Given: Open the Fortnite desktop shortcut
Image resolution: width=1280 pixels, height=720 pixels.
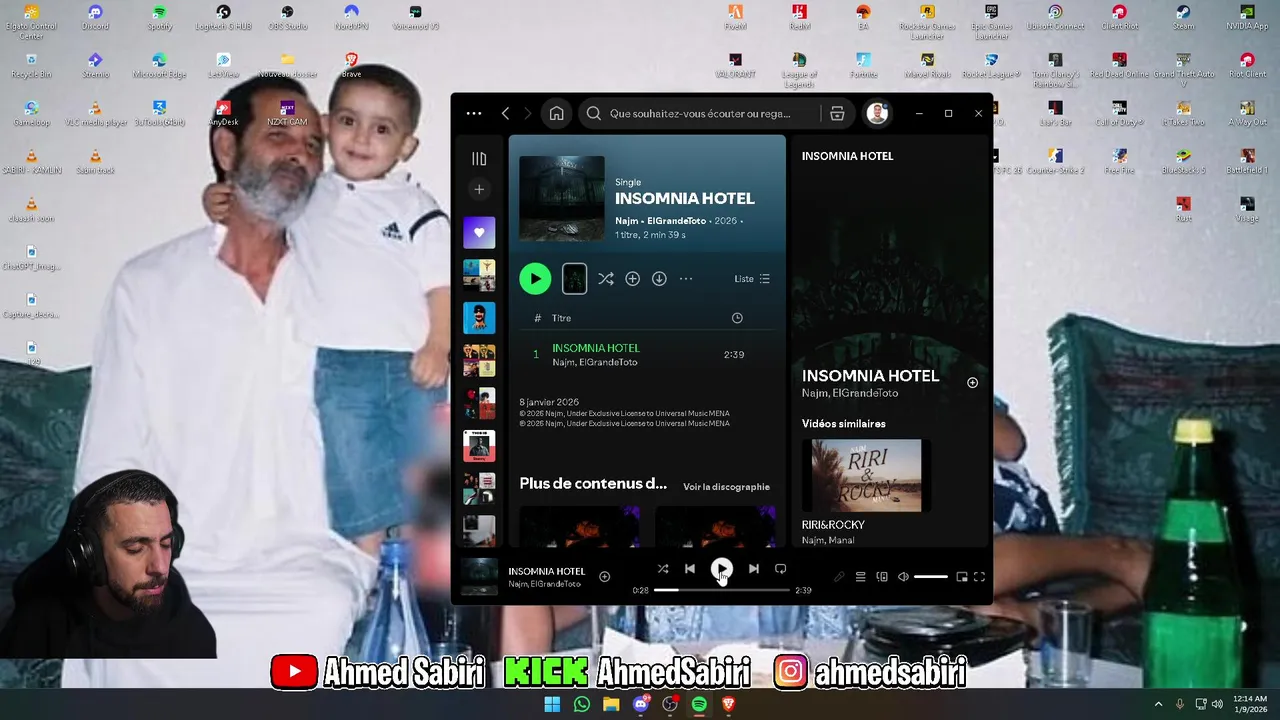Looking at the screenshot, I should click(x=863, y=66).
